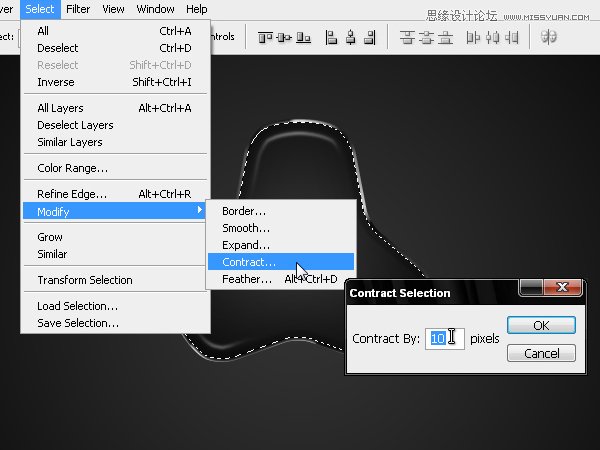Screen dimensions: 600x450
Task: Click the Distribute vertical centers icon
Action: tap(426, 38)
